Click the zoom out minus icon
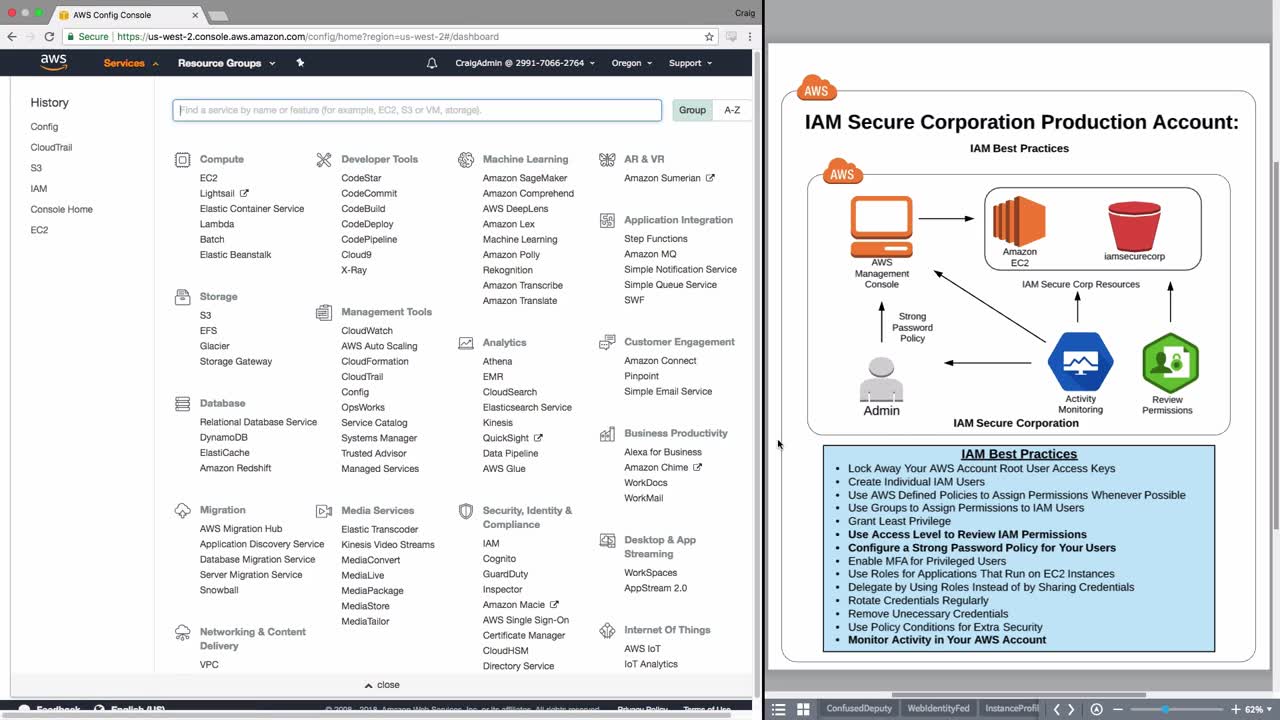1280x720 pixels. (x=1118, y=709)
